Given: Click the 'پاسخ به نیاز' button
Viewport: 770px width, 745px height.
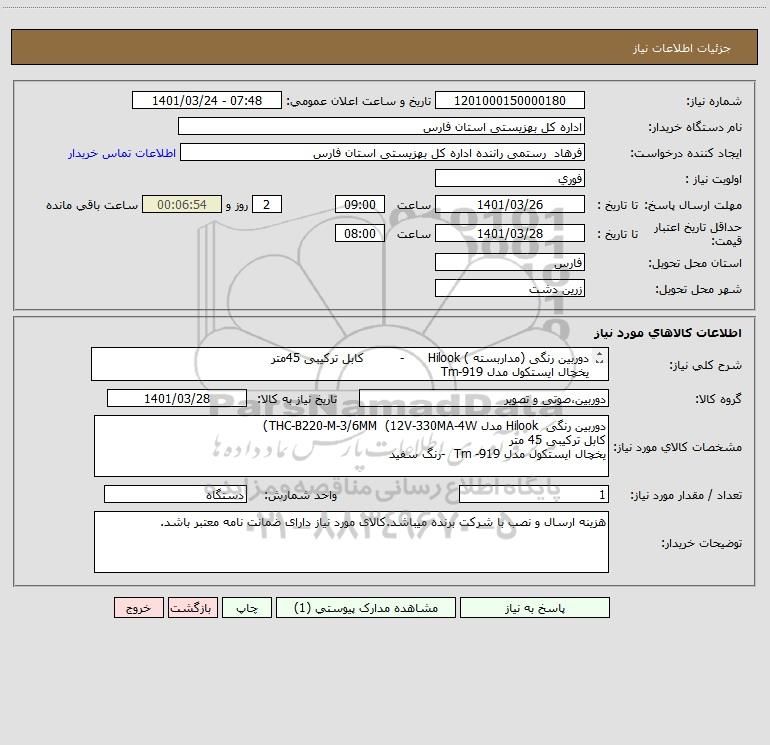Looking at the screenshot, I should click(535, 608).
